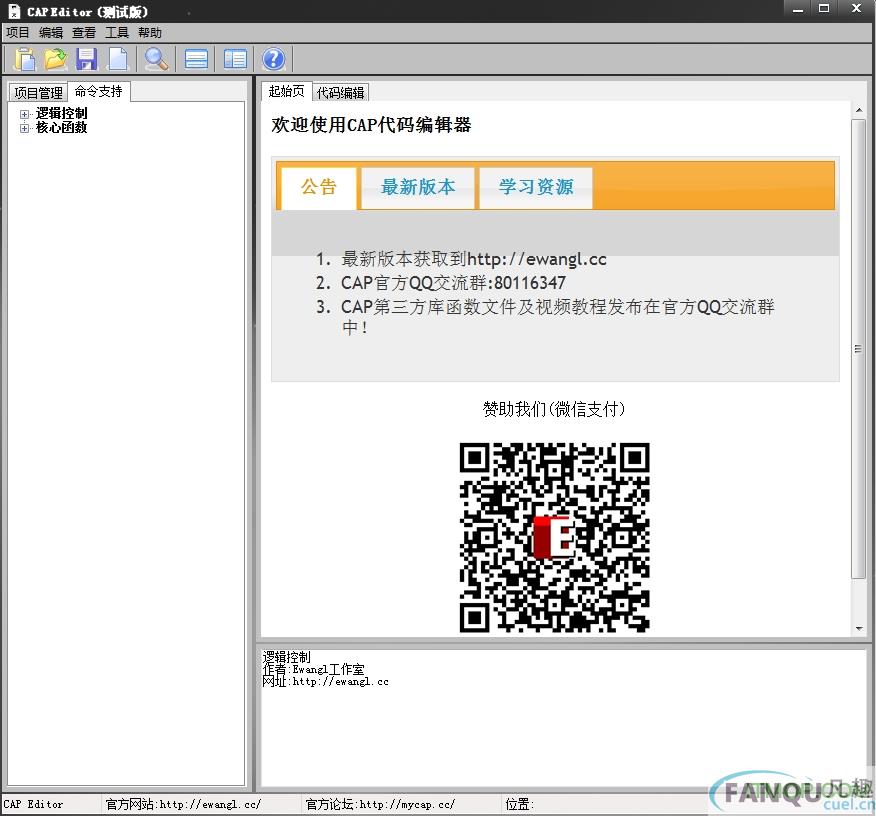Screen dimensions: 876x816
Task: Click the horizontal split layout icon
Action: click(x=196, y=59)
